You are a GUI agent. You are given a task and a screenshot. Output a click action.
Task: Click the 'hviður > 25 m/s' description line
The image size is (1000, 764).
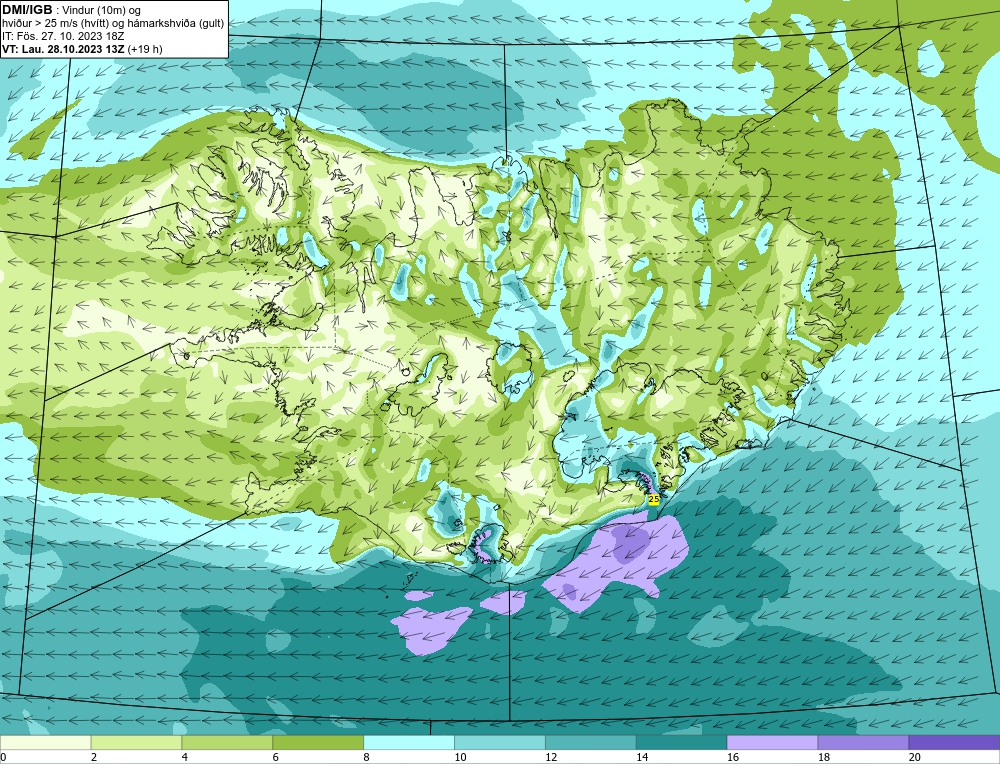pos(113,24)
